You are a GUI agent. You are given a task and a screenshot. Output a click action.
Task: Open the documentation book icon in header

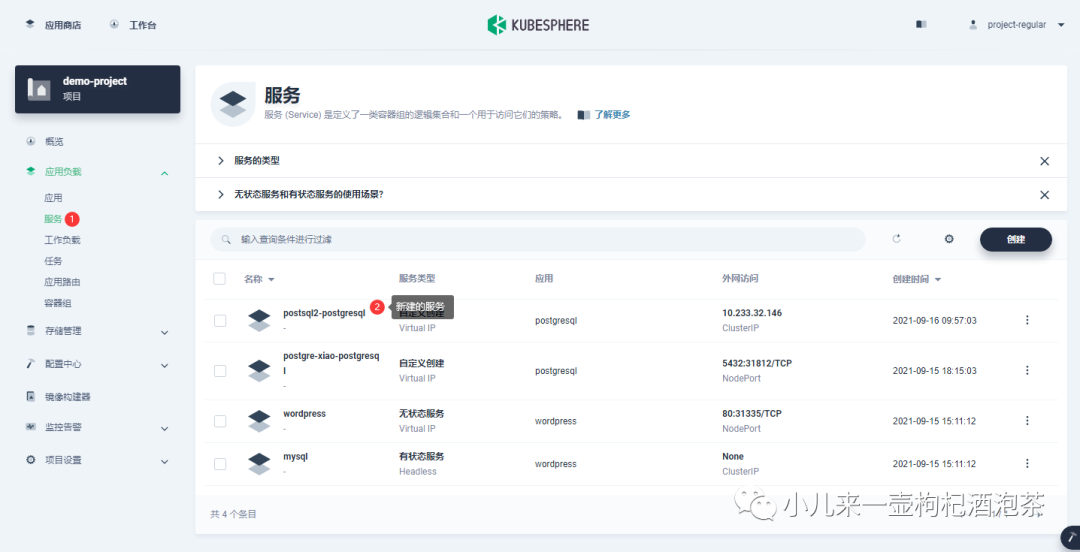point(921,25)
